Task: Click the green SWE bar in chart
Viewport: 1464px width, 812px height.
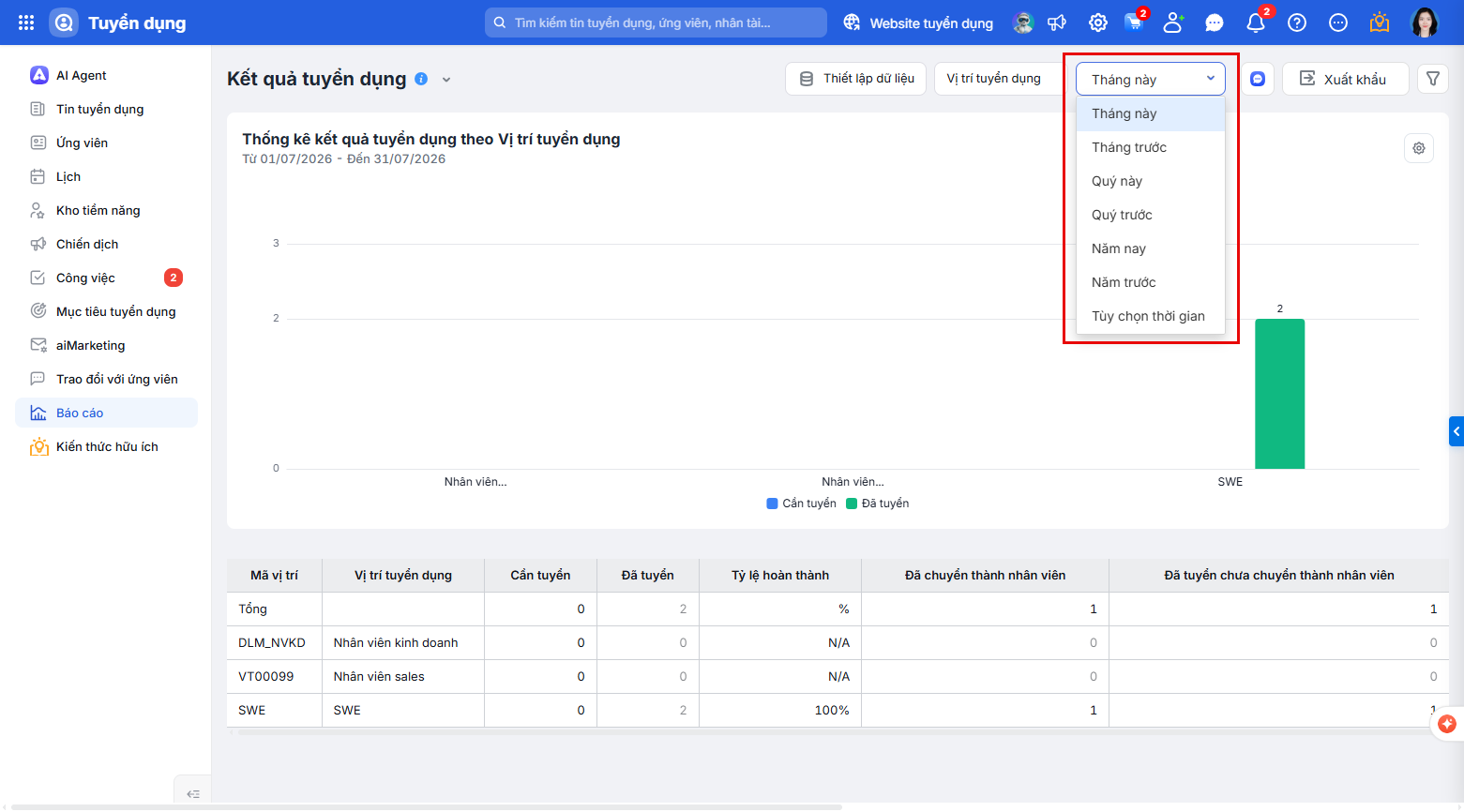Action: (1279, 394)
